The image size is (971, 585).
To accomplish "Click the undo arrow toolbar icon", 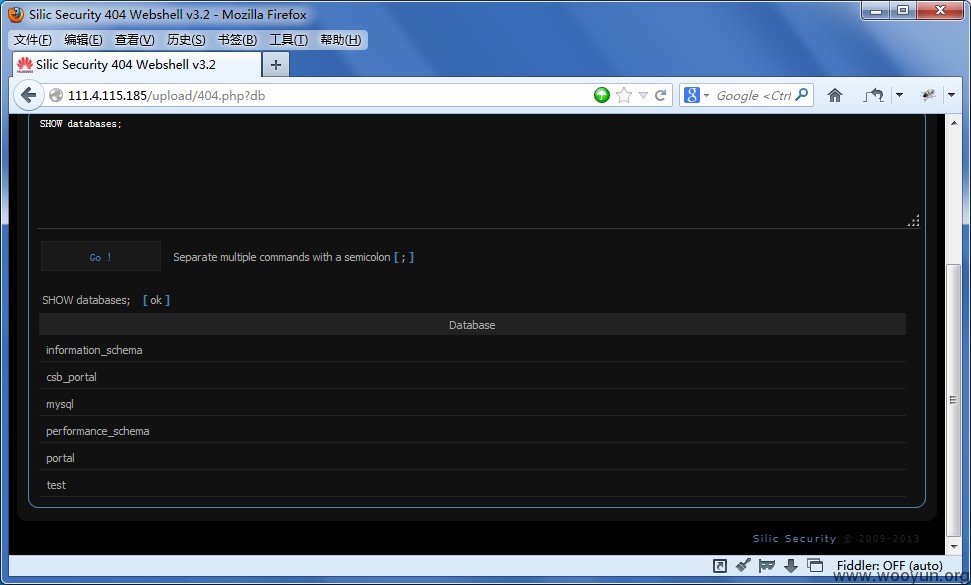I will [873, 95].
